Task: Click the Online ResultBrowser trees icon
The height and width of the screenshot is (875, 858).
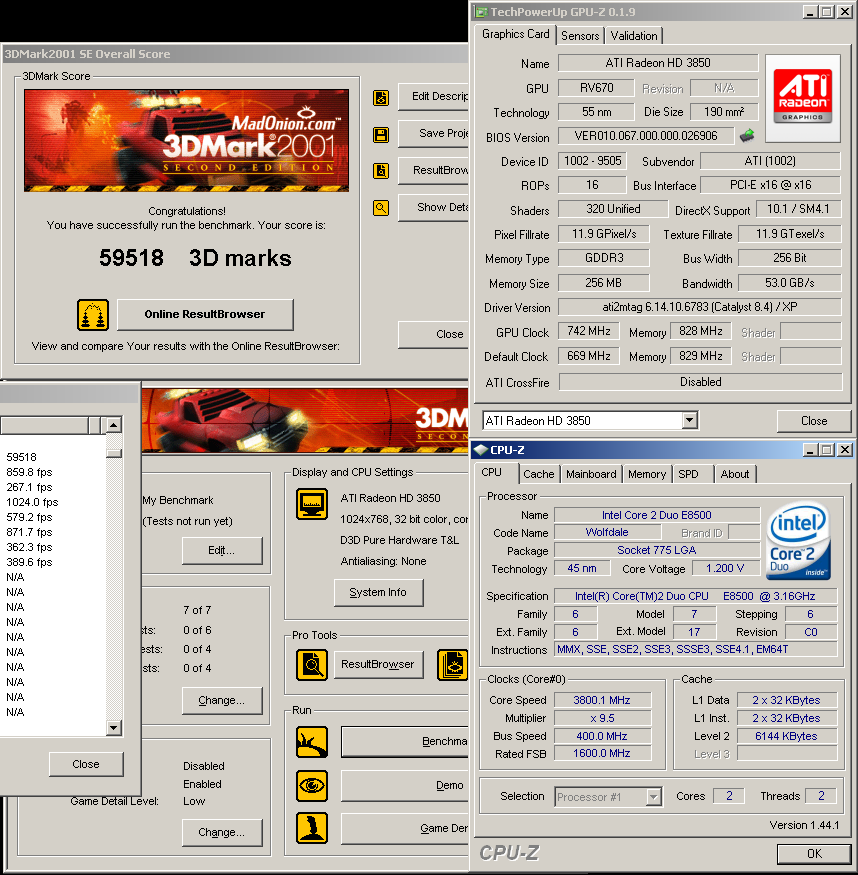Action: tap(93, 315)
